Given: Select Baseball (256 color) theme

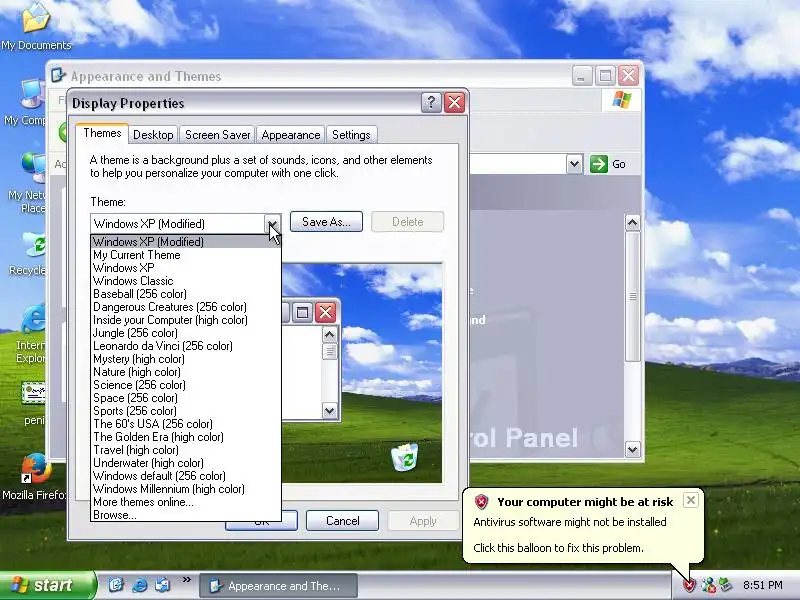Looking at the screenshot, I should [x=186, y=294].
